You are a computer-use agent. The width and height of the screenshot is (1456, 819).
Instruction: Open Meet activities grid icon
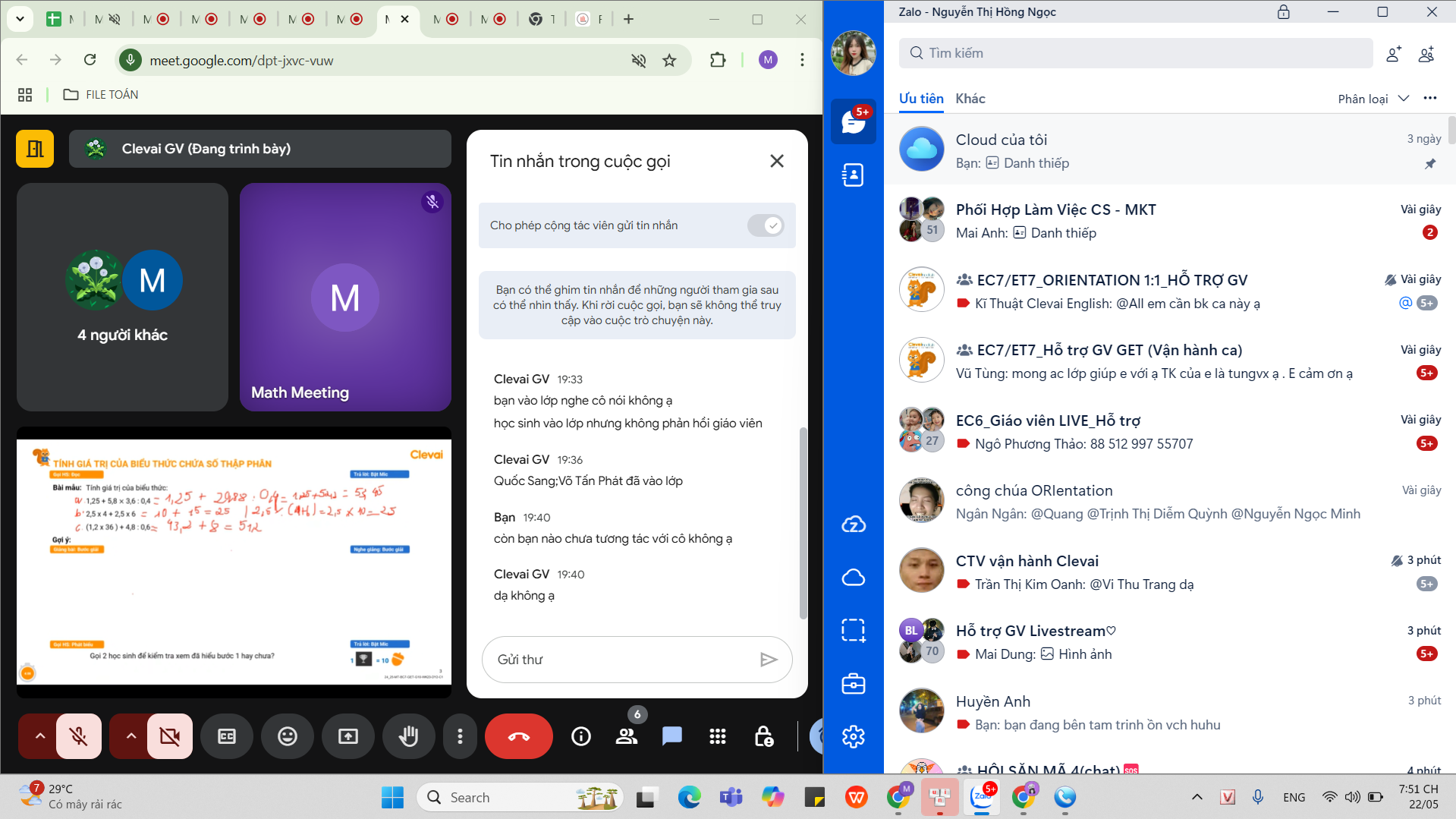coord(718,736)
